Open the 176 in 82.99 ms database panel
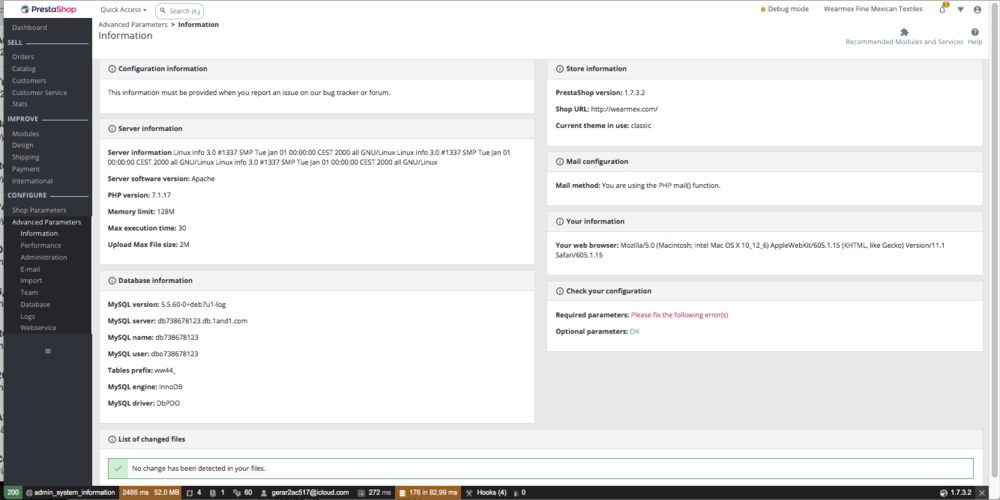The height and width of the screenshot is (500, 1000). 427,492
